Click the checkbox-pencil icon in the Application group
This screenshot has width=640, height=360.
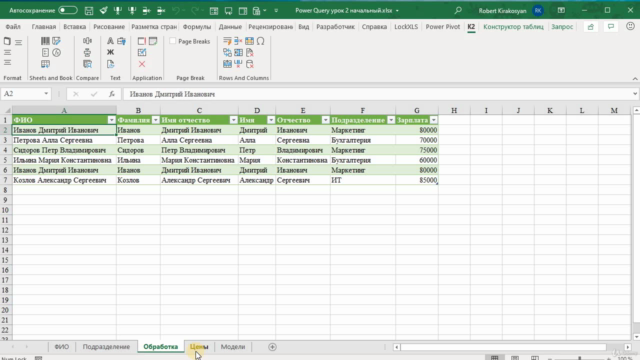[x=142, y=52]
